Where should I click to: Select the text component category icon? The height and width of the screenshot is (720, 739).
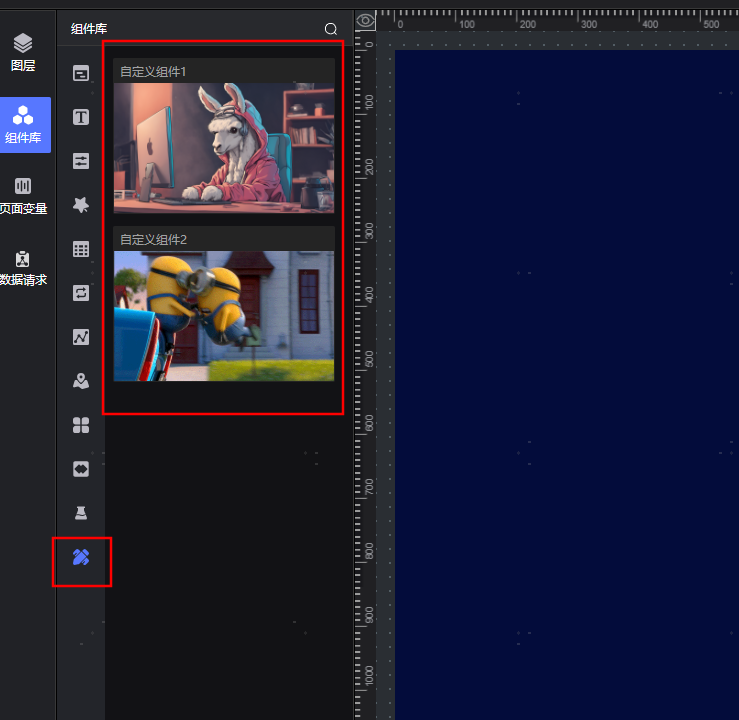pyautogui.click(x=81, y=117)
